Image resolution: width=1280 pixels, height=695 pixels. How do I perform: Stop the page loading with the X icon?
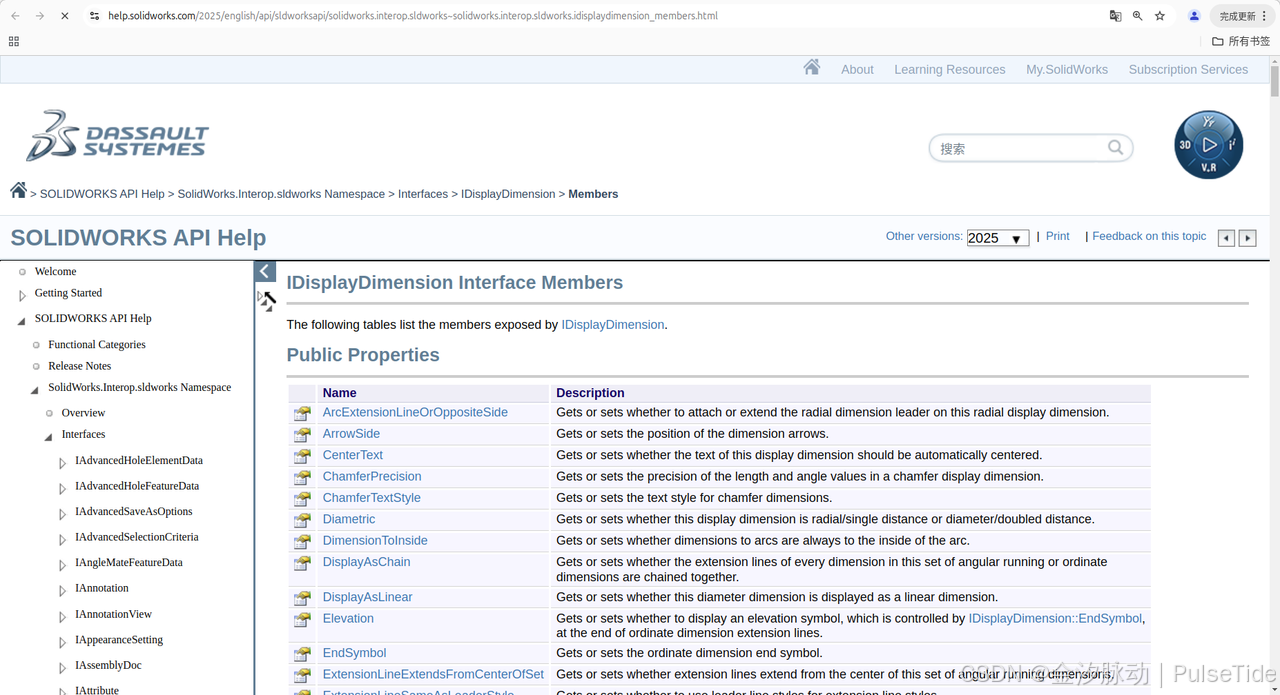pyautogui.click(x=65, y=16)
